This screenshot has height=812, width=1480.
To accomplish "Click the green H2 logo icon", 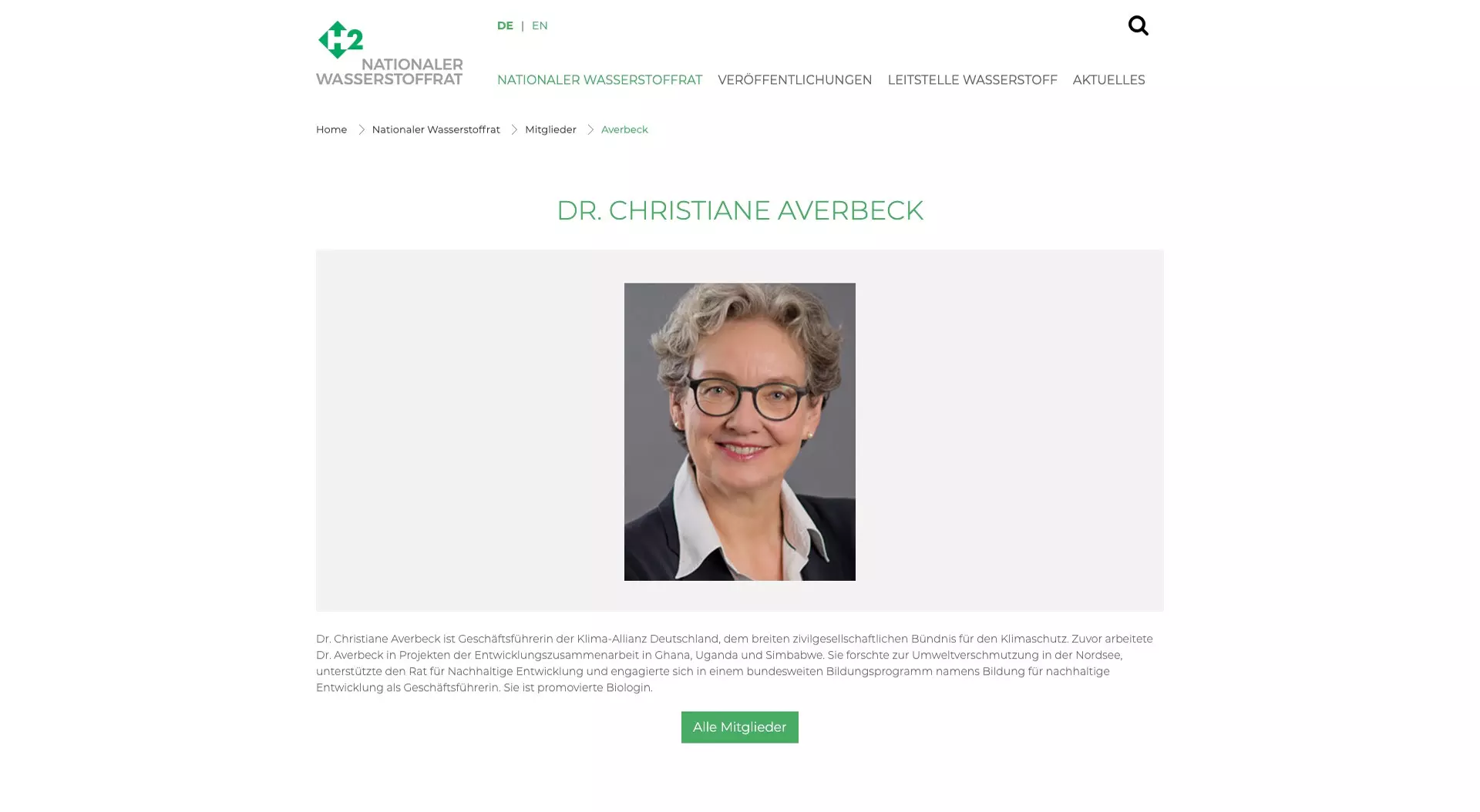I will point(340,39).
